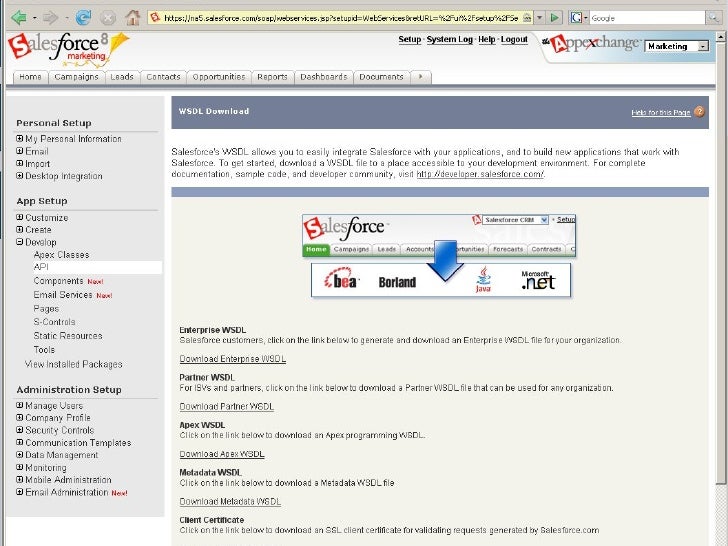Click Help for this Page link
This screenshot has height=546, width=728.
pyautogui.click(x=661, y=112)
